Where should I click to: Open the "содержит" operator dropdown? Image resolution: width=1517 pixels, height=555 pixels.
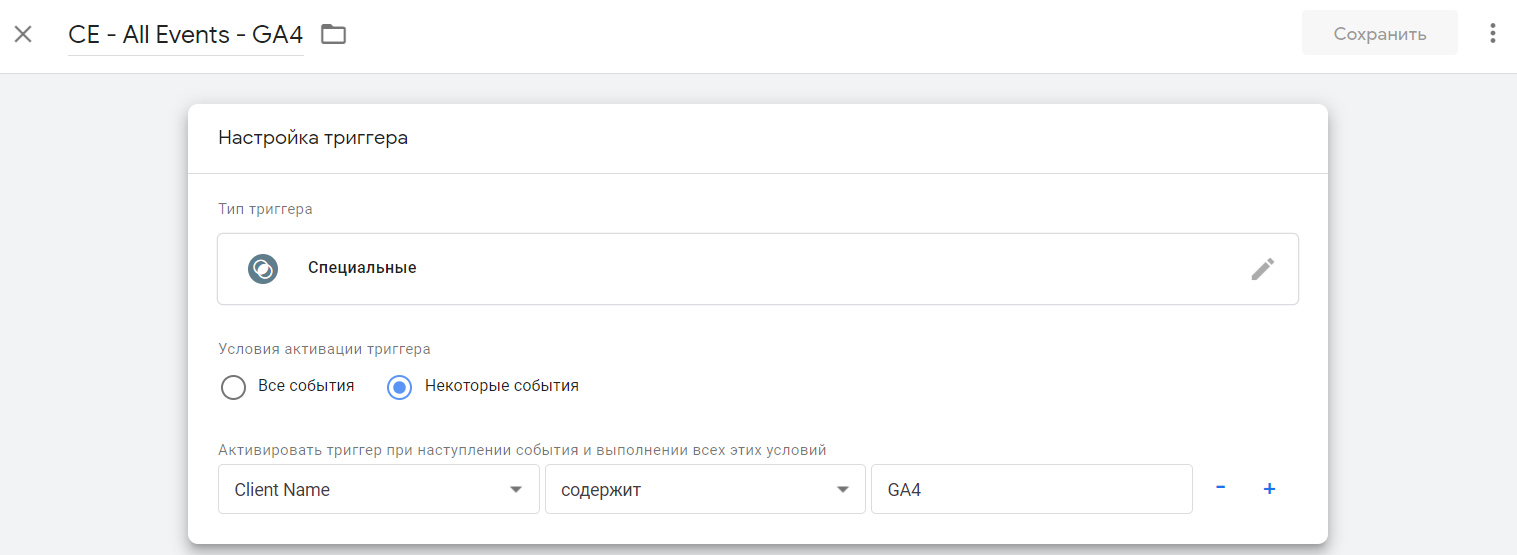pos(704,489)
